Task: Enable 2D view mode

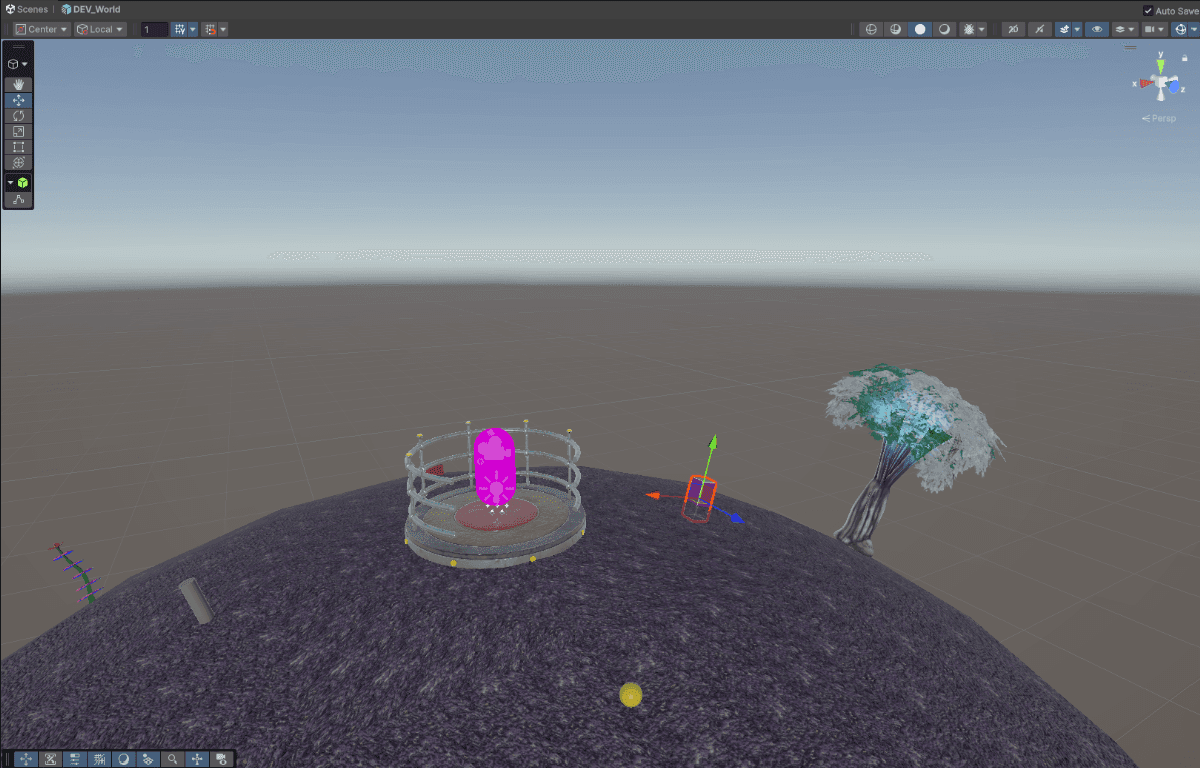Action: 1012,28
